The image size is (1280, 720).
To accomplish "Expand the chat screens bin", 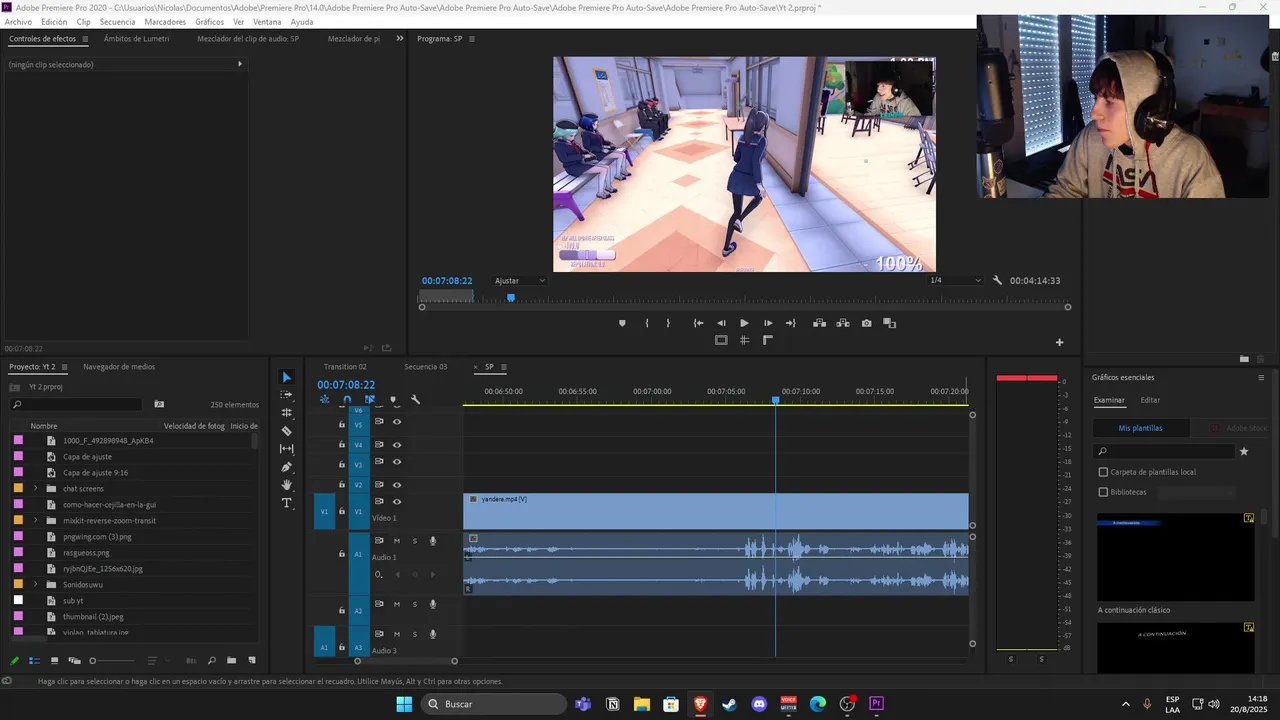I will pos(36,489).
